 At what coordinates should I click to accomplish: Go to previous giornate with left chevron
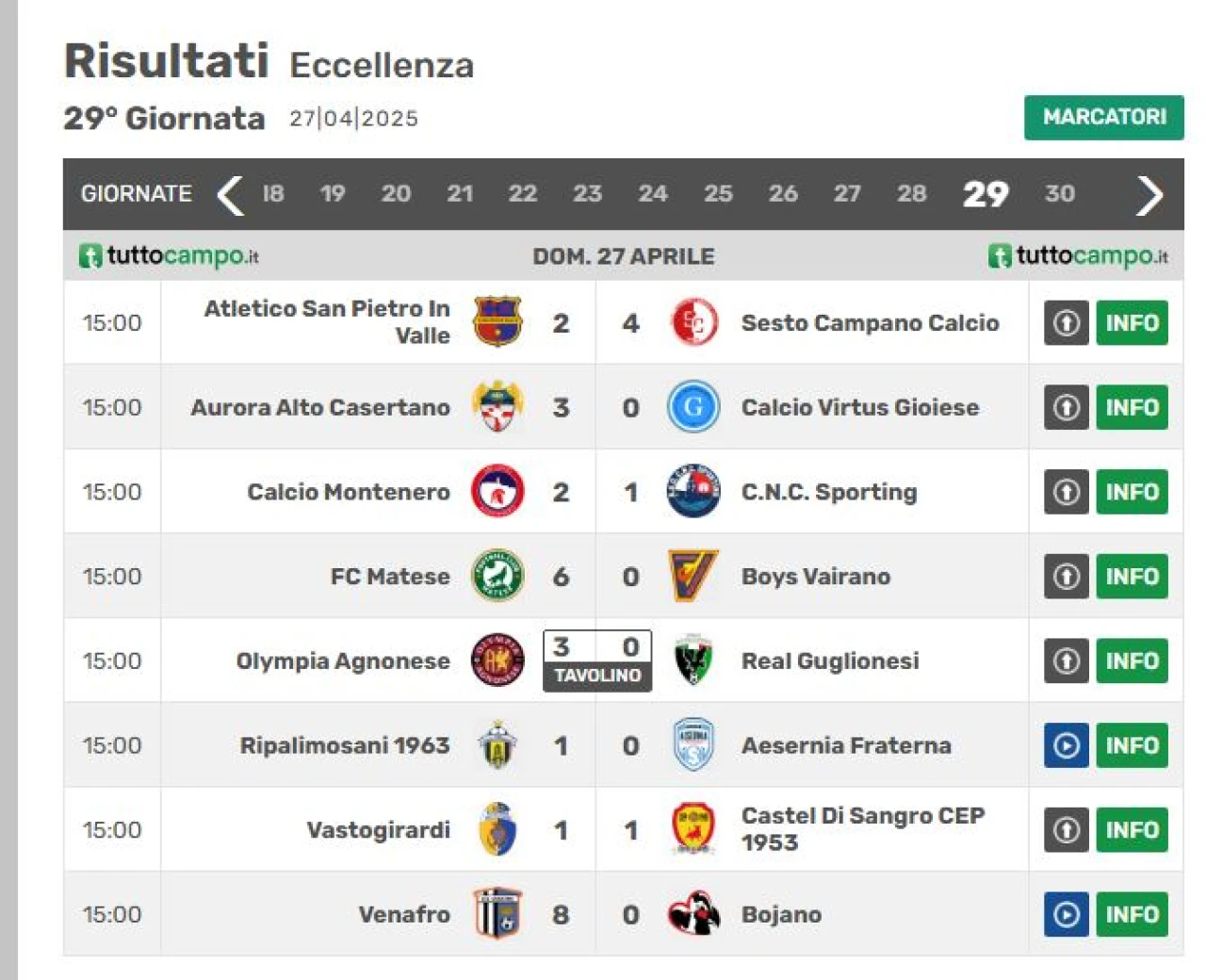tap(230, 194)
